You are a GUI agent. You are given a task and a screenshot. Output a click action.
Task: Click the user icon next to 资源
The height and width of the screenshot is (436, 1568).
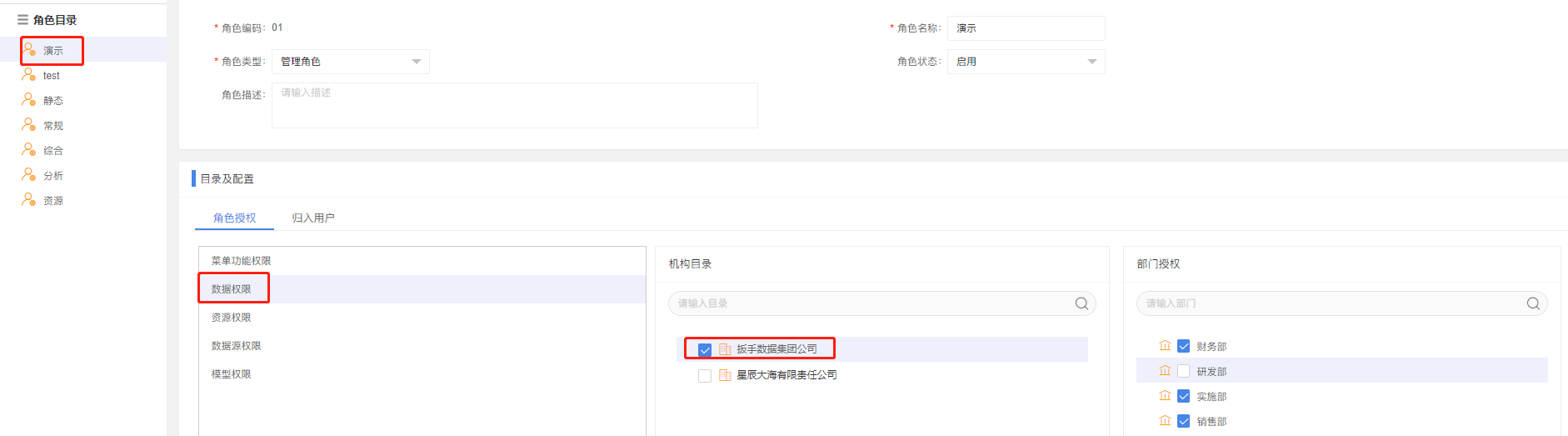point(29,200)
